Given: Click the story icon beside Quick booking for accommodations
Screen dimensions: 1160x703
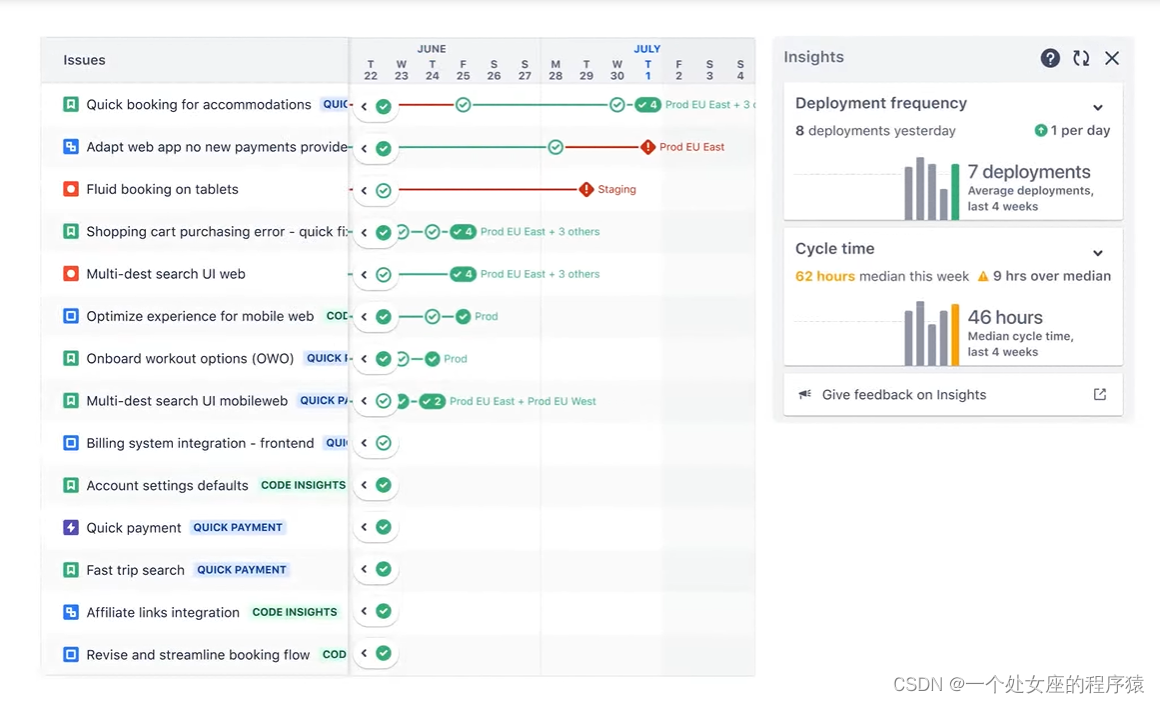Looking at the screenshot, I should click(70, 104).
